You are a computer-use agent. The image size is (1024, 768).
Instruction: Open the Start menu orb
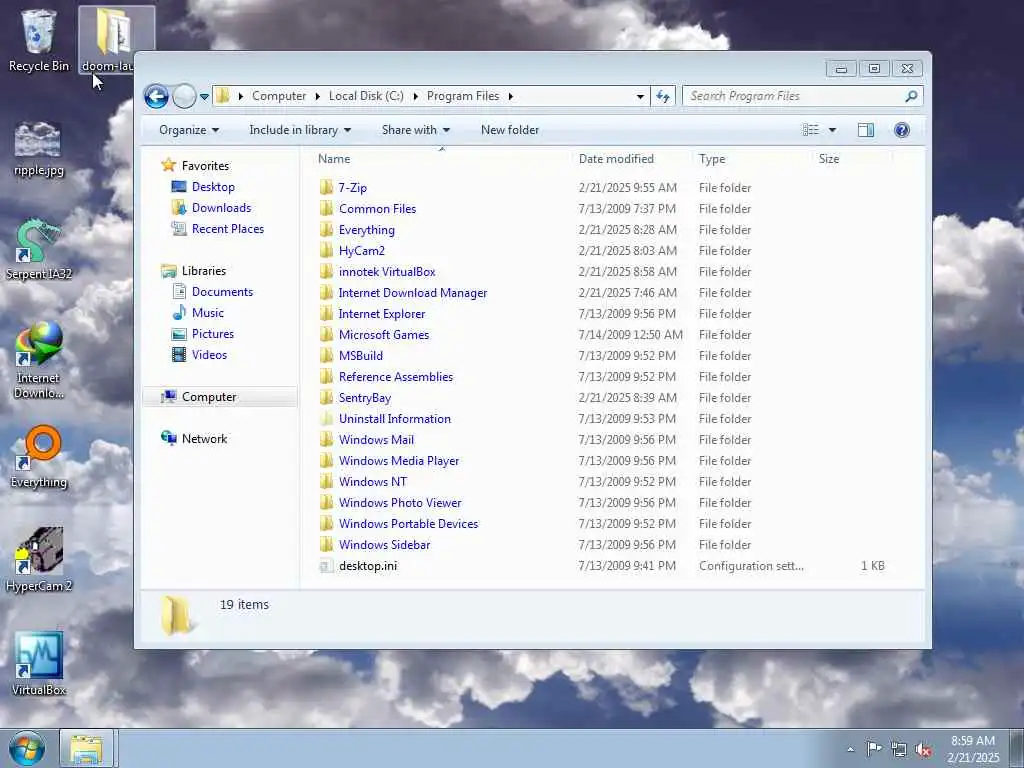(27, 749)
